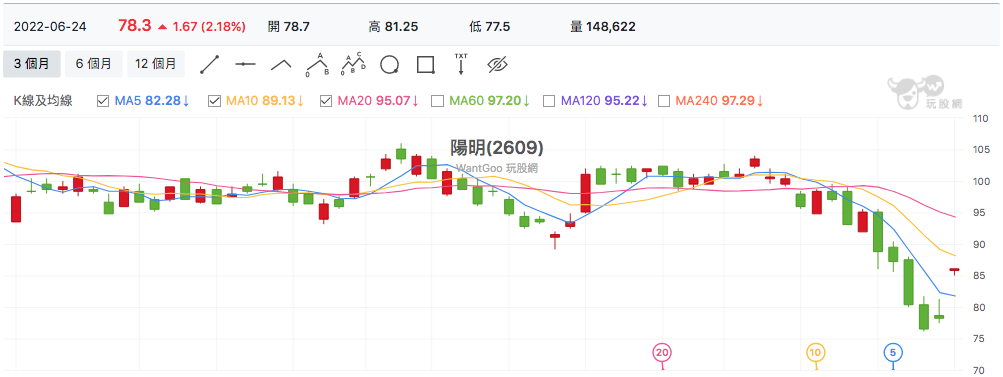Screen dimensions: 1003x377
Task: Select the circle drawing tool
Action: click(390, 65)
